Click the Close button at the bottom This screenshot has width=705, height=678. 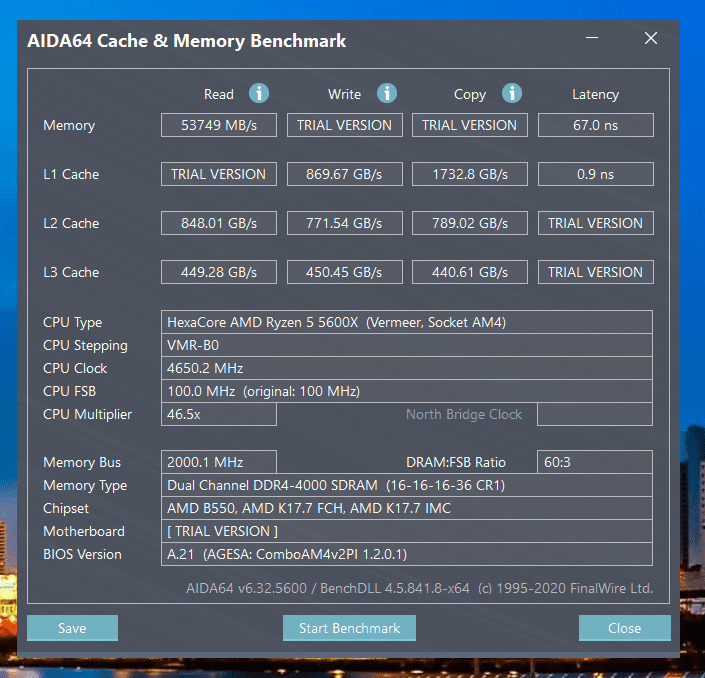coord(625,628)
